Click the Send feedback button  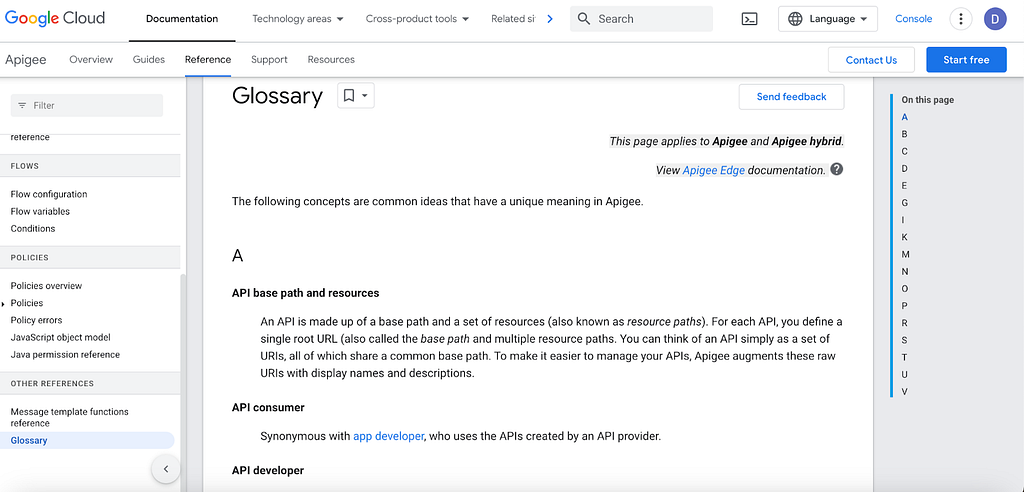(x=792, y=97)
